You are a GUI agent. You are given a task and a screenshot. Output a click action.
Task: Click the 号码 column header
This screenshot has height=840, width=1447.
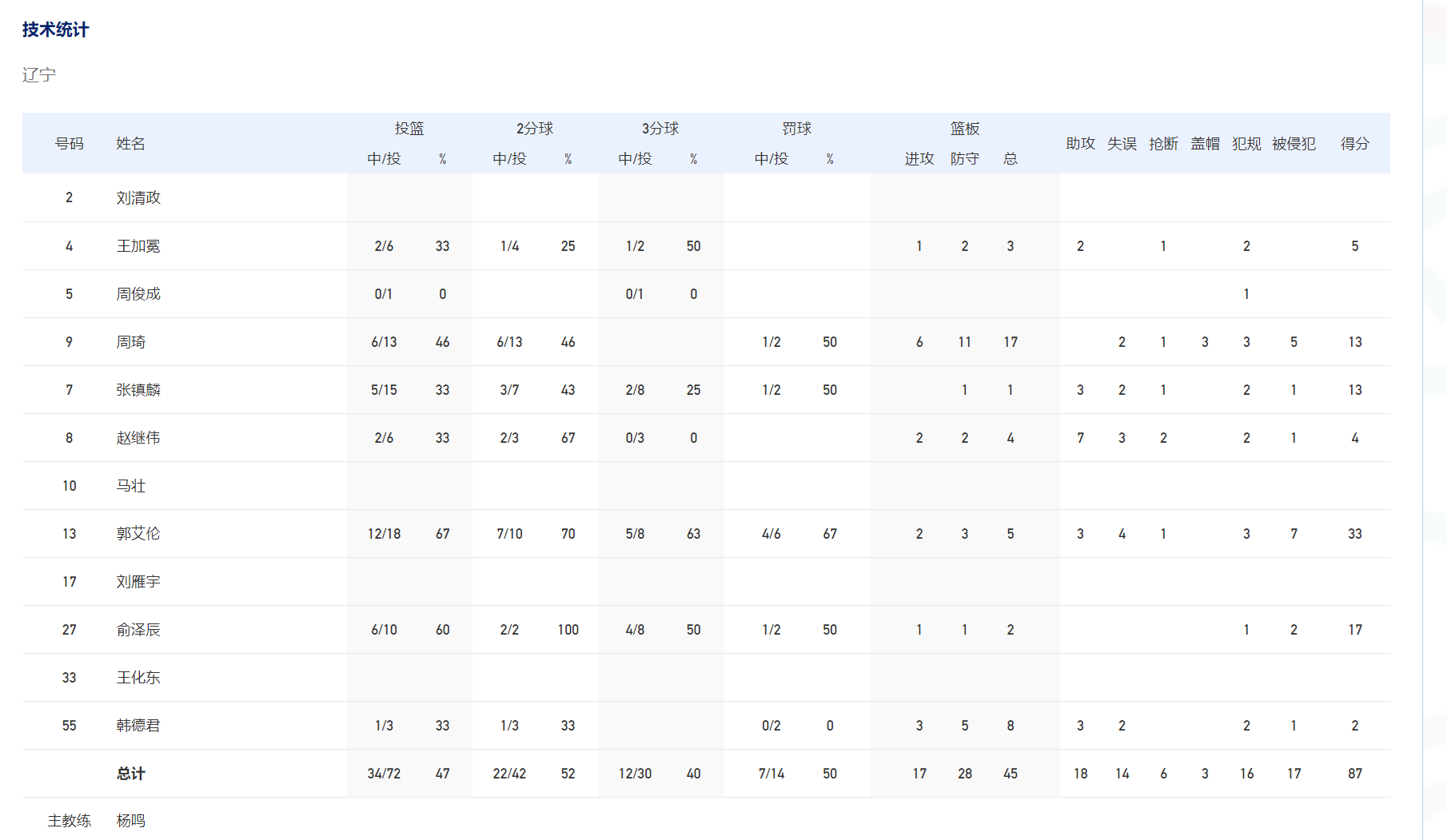69,144
